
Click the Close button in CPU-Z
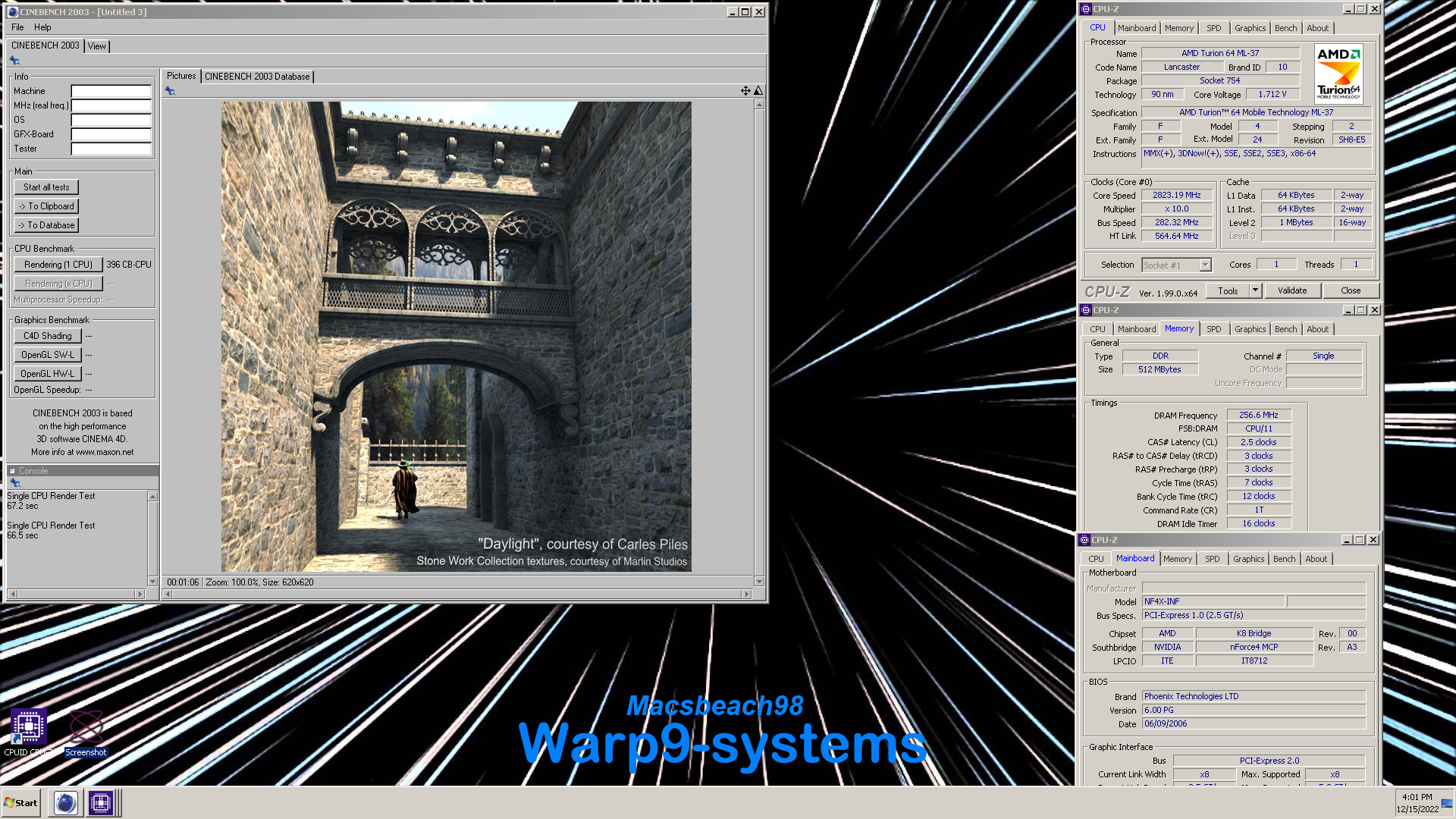1351,290
